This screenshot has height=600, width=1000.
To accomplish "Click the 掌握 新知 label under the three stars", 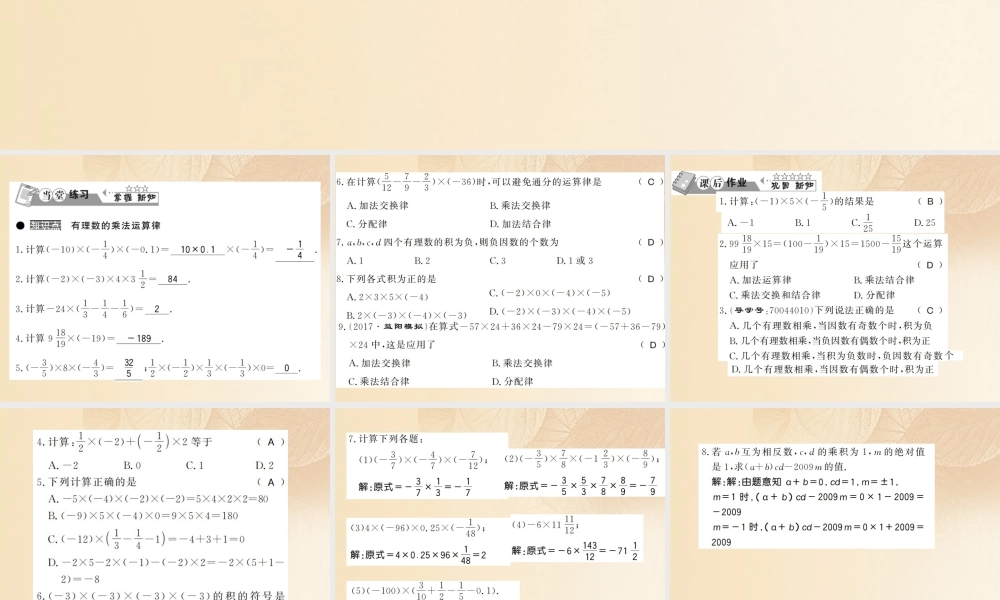I will tap(135, 198).
